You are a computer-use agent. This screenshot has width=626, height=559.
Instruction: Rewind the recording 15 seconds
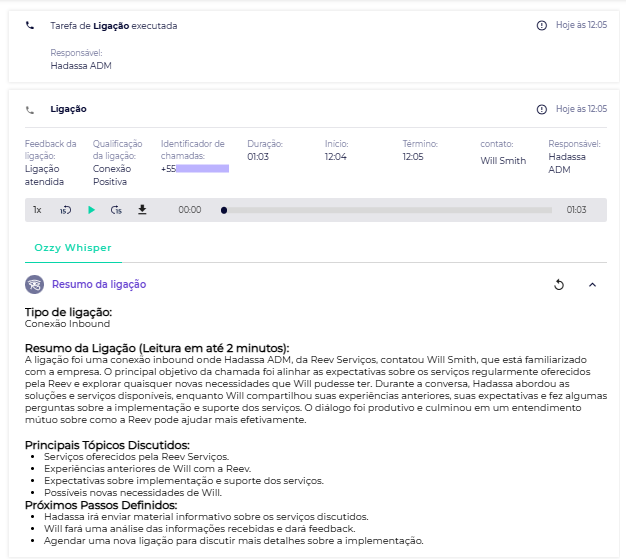click(65, 210)
